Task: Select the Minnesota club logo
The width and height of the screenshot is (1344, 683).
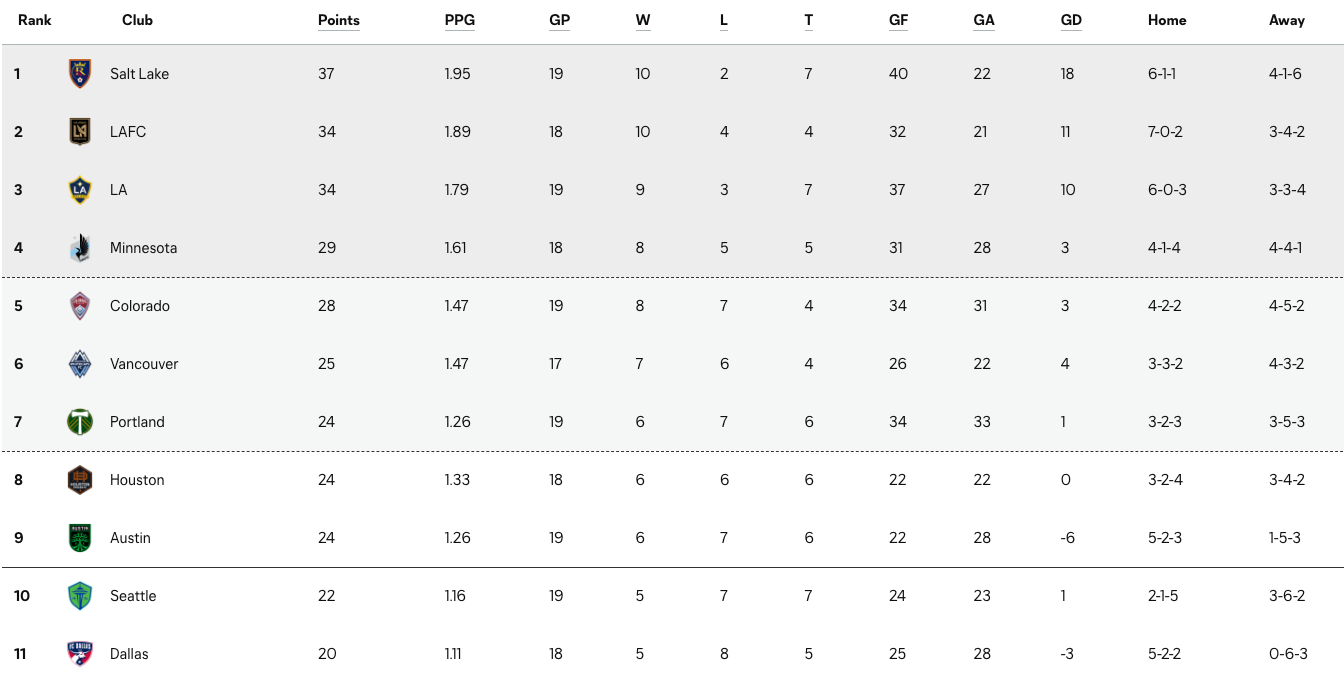Action: pyautogui.click(x=80, y=248)
